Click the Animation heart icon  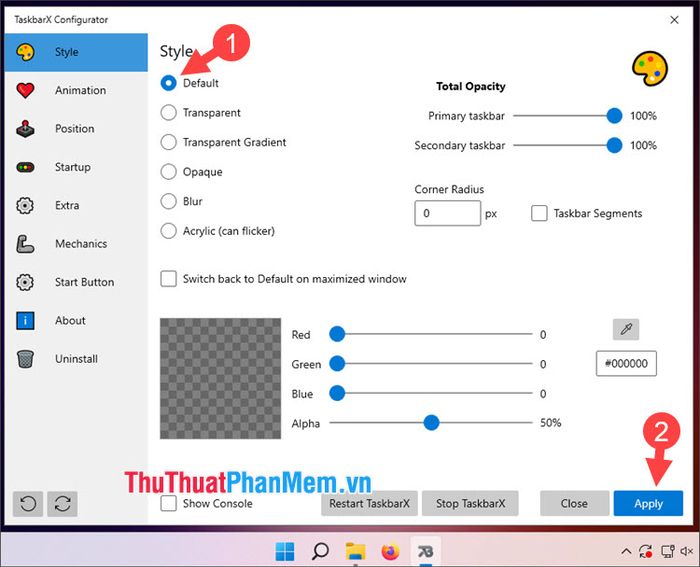25,90
